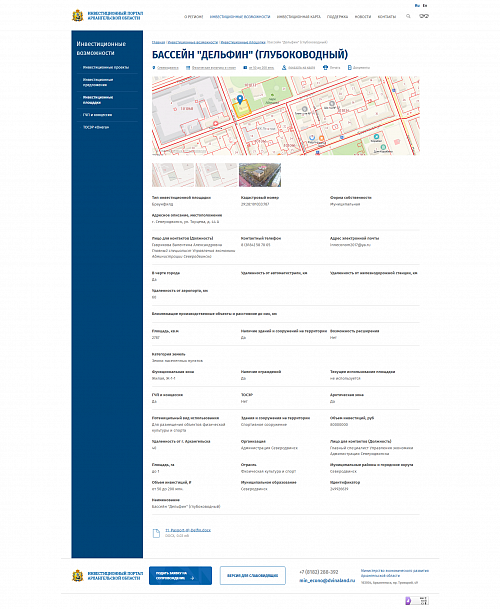Click the blue location pin on the map
500x609 pixels.
click(240, 100)
